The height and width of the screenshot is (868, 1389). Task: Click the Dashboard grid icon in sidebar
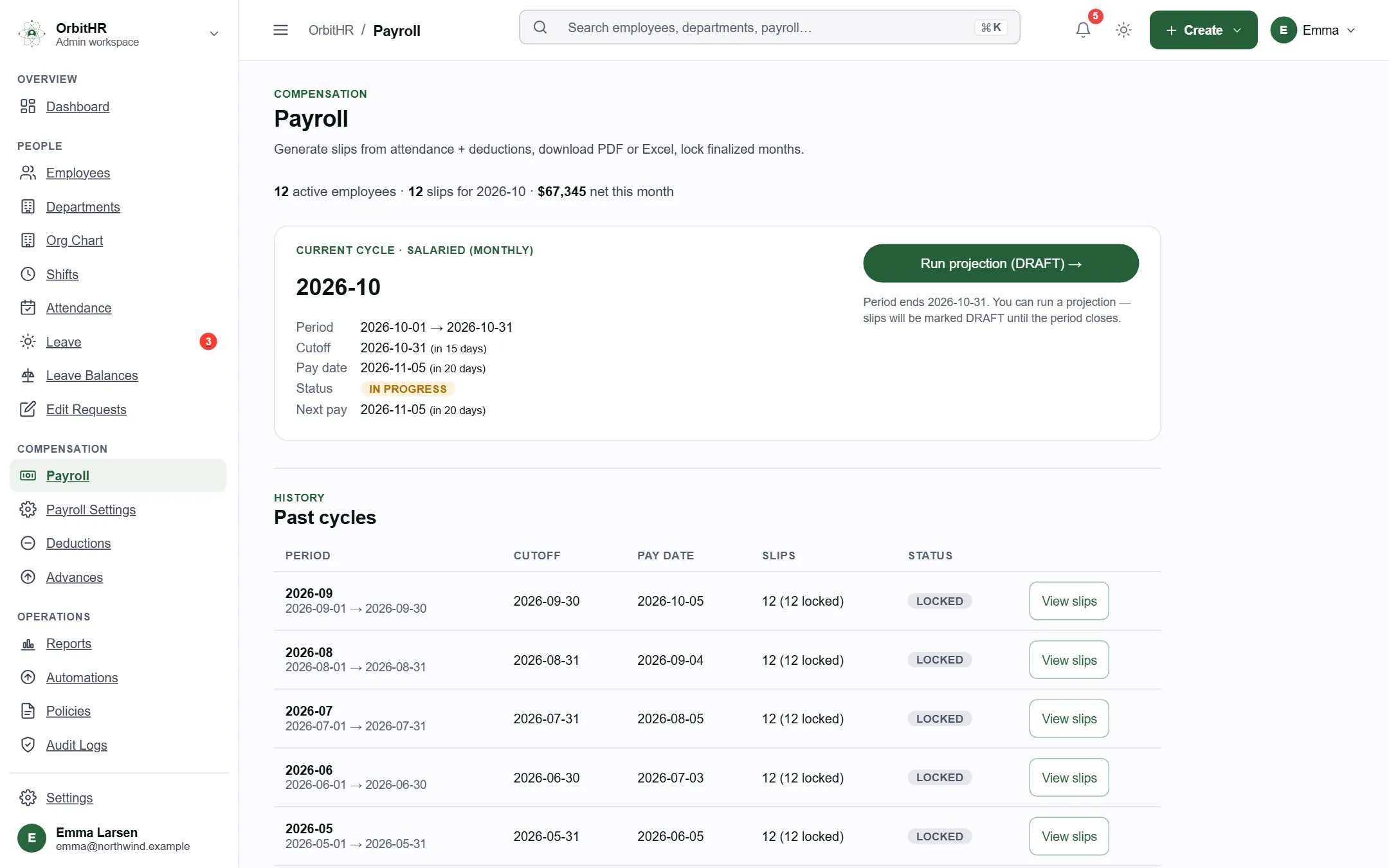pyautogui.click(x=28, y=106)
